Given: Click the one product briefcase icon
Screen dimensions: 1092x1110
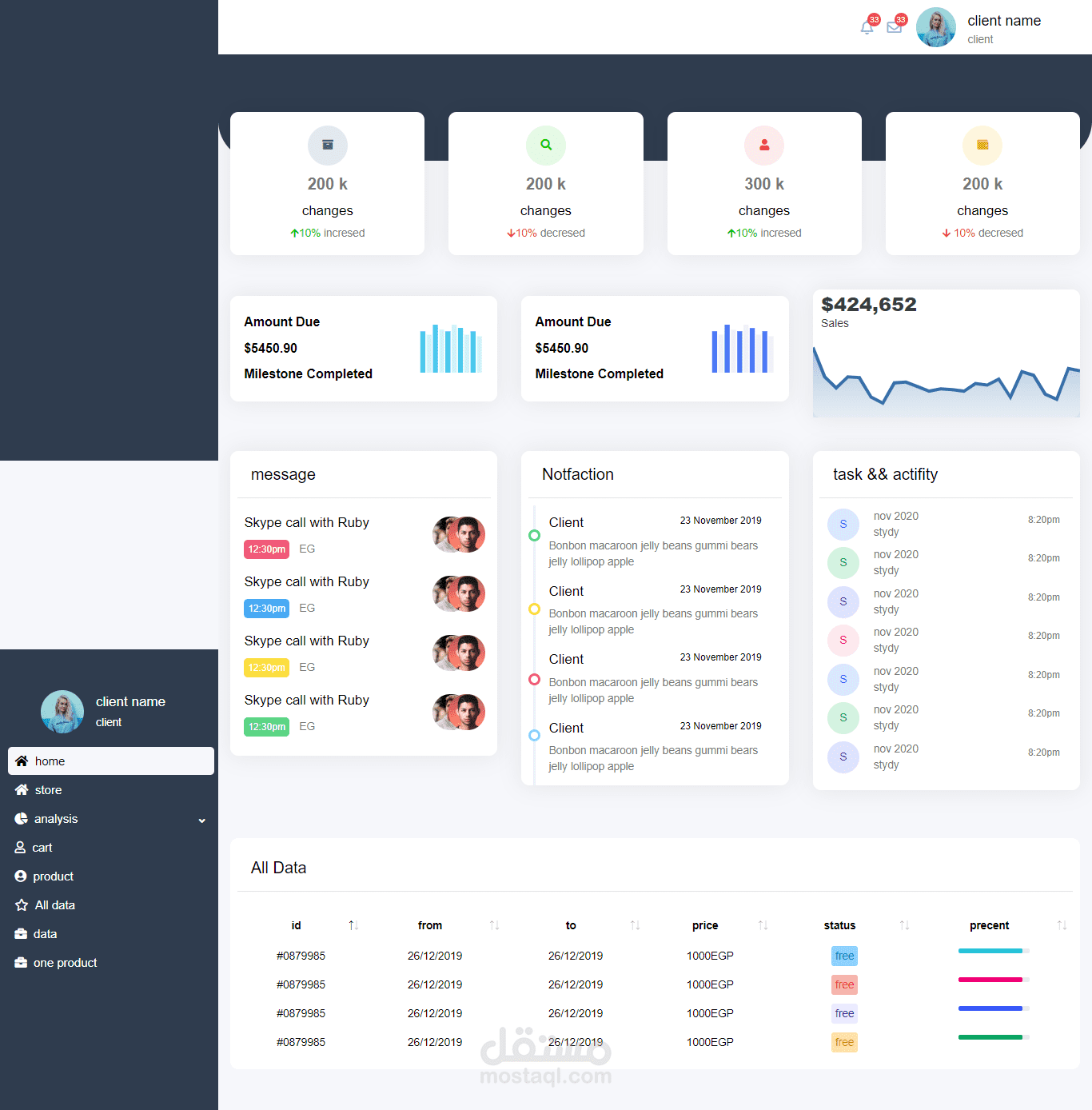Looking at the screenshot, I should click(21, 963).
